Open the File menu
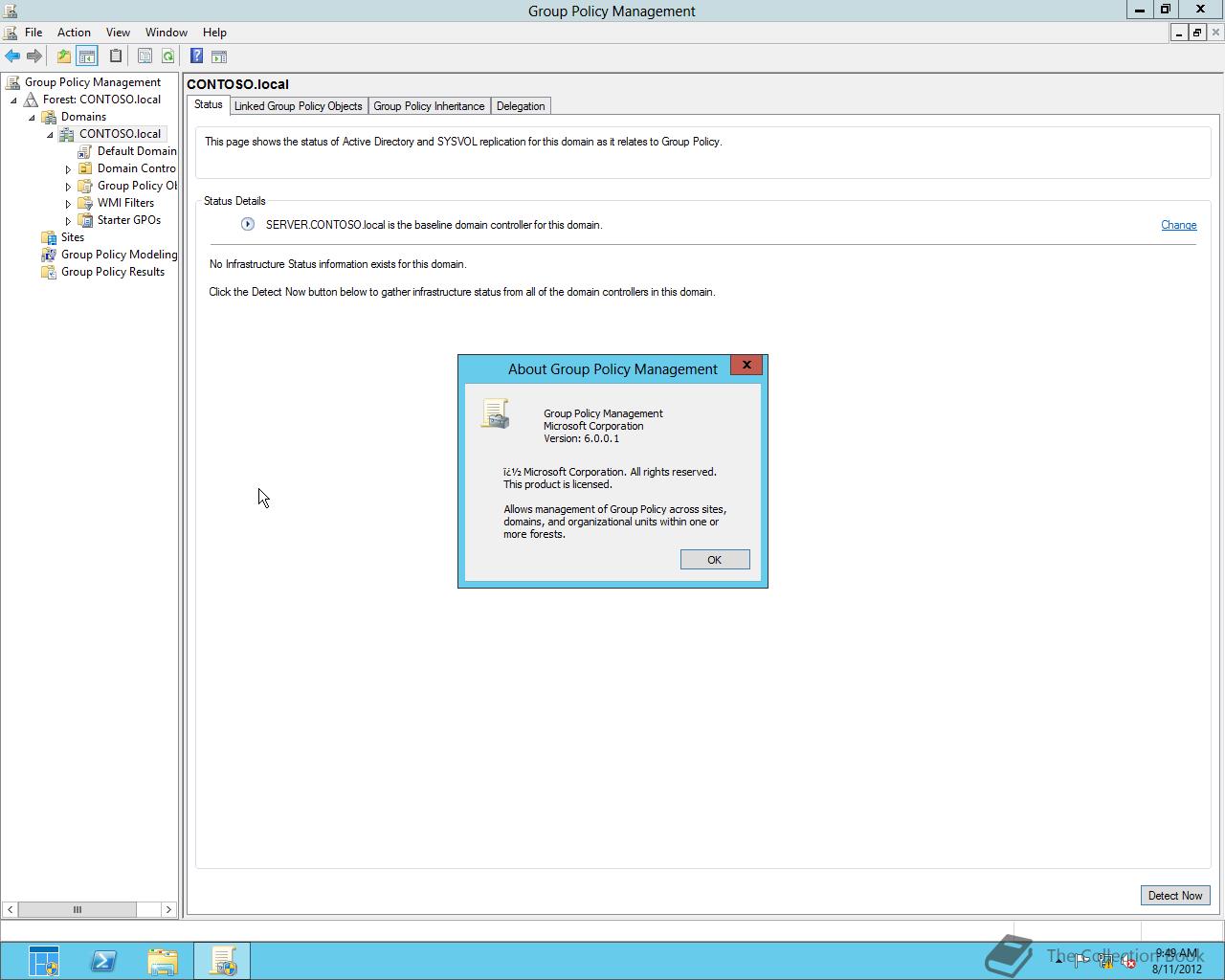The width and height of the screenshot is (1225, 980). (33, 33)
